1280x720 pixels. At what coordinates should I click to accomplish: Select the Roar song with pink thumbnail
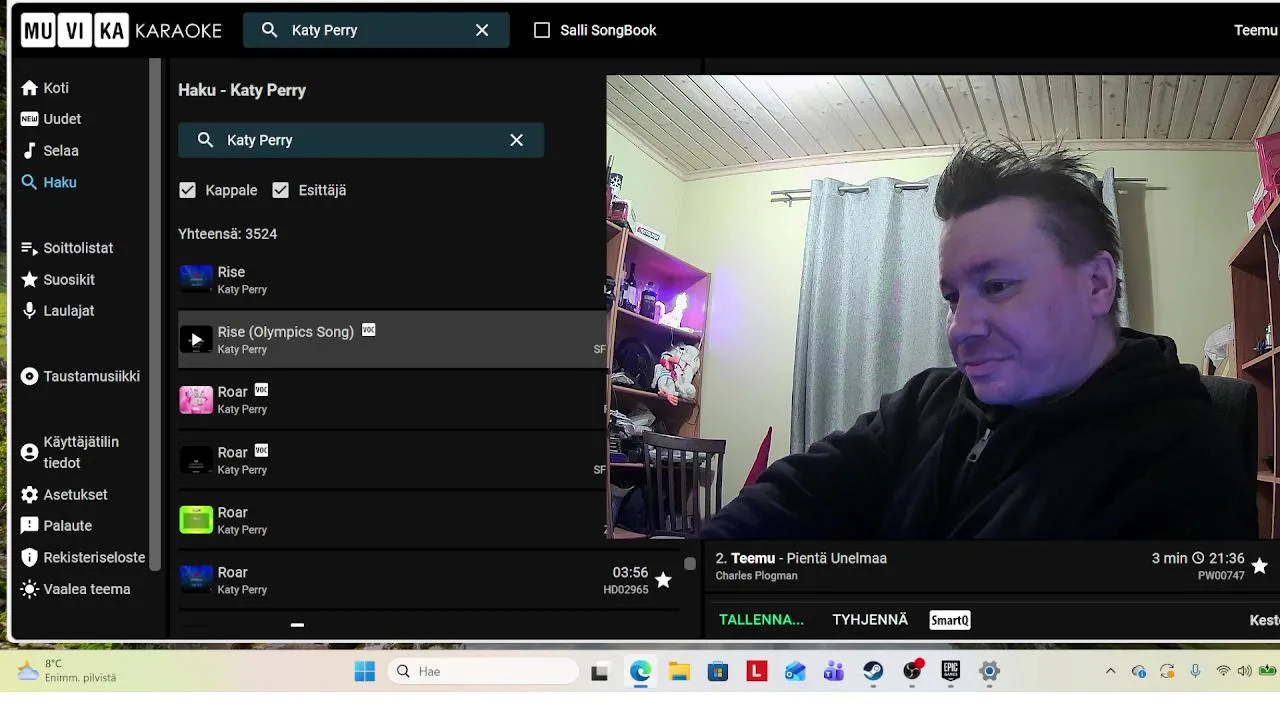(392, 400)
